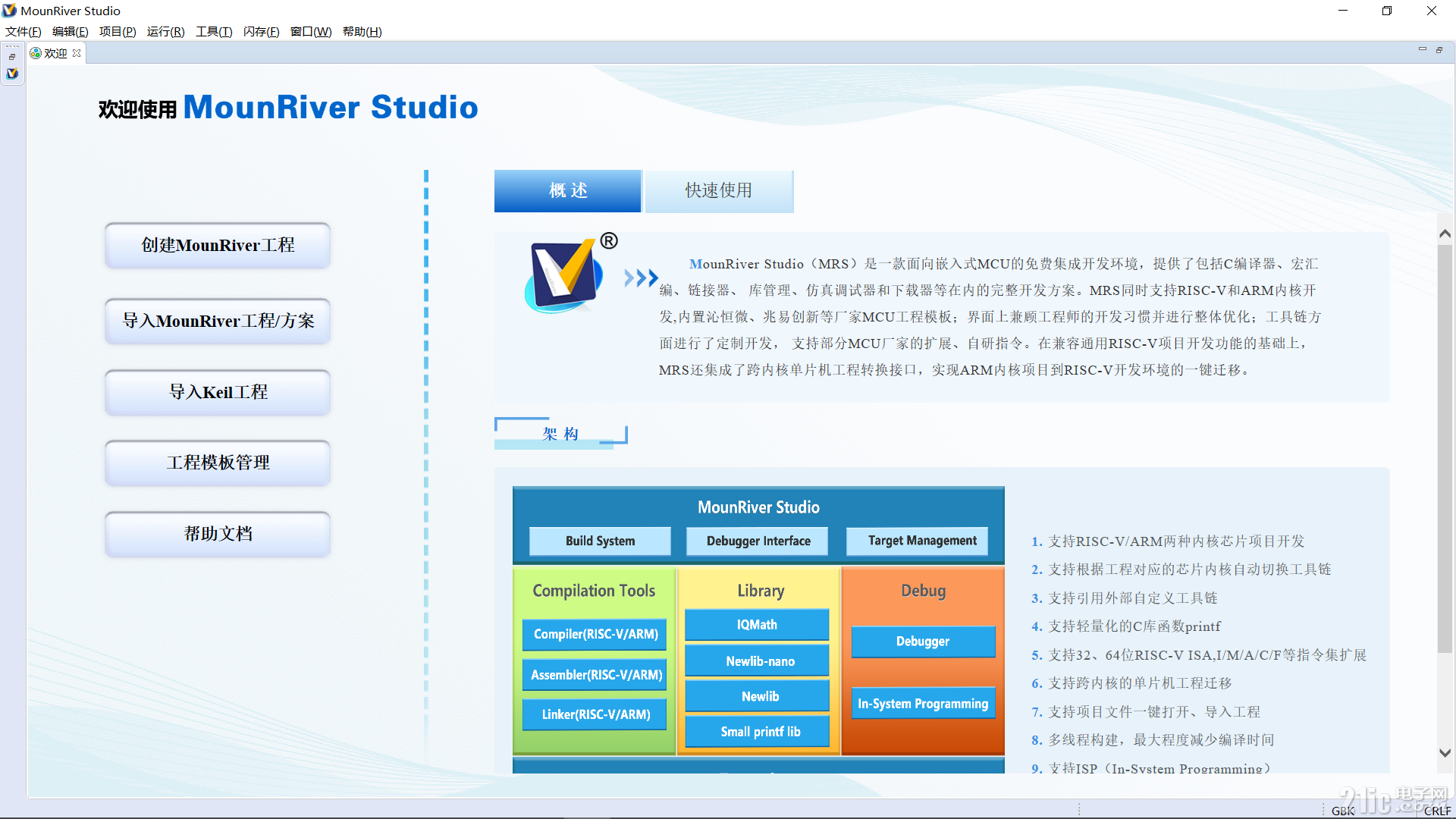Click the CRLF line ending status entry

(1437, 811)
